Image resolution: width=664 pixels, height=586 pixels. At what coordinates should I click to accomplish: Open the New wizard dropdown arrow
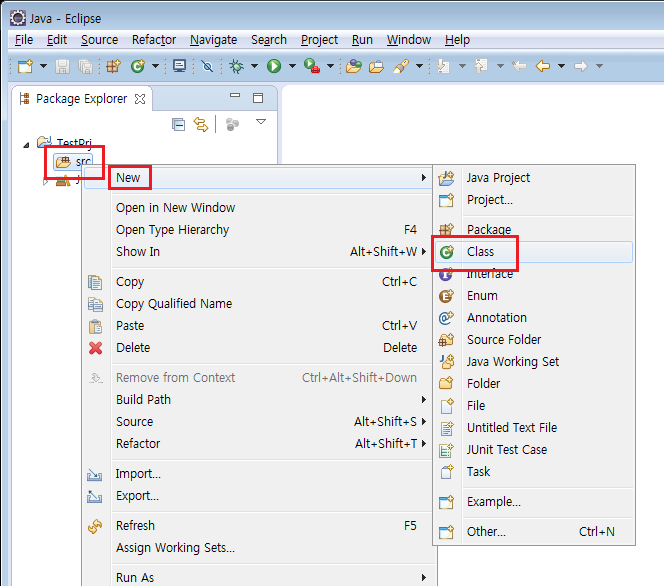coord(43,66)
